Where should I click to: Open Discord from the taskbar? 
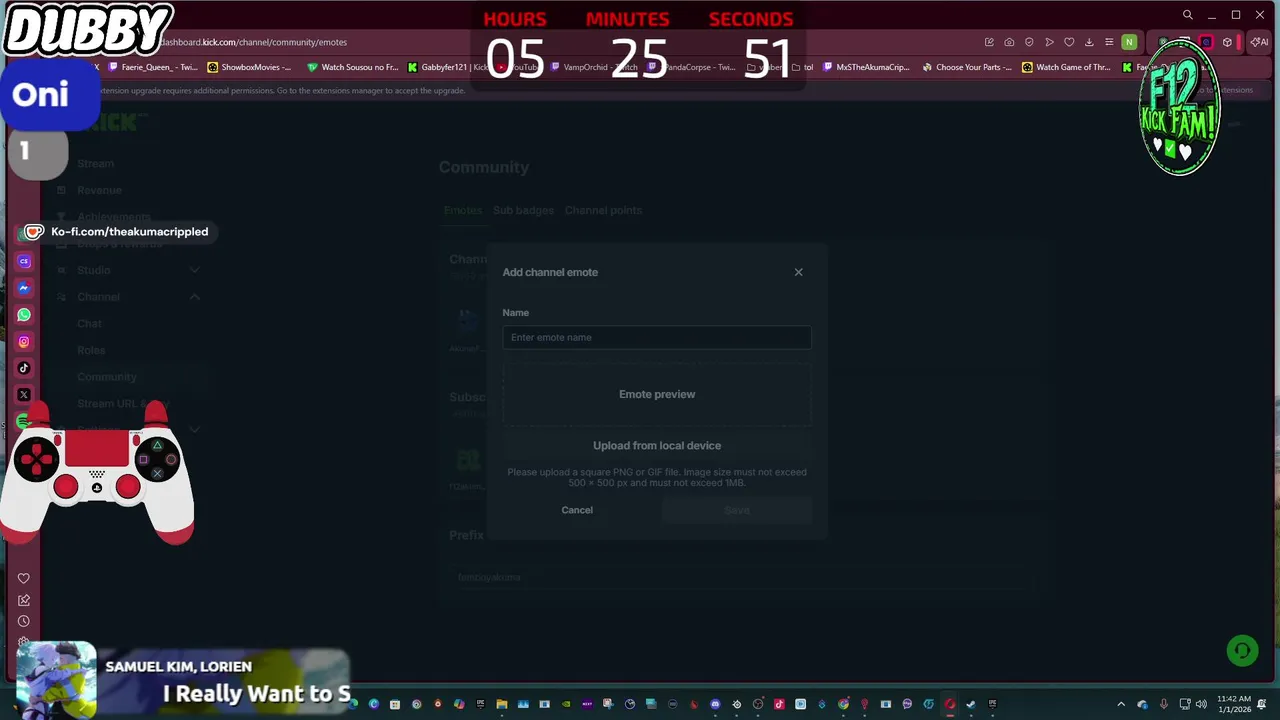click(715, 704)
